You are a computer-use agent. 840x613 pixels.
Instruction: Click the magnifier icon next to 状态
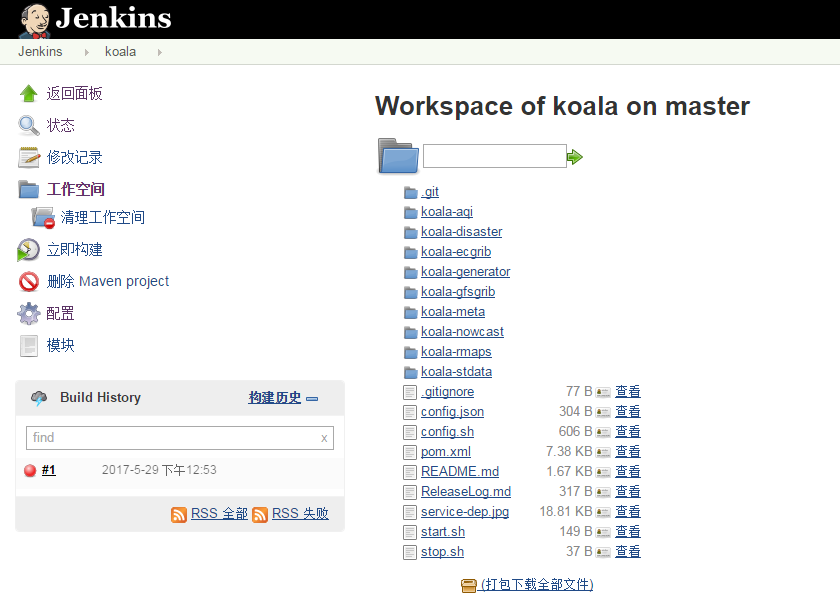coord(28,125)
